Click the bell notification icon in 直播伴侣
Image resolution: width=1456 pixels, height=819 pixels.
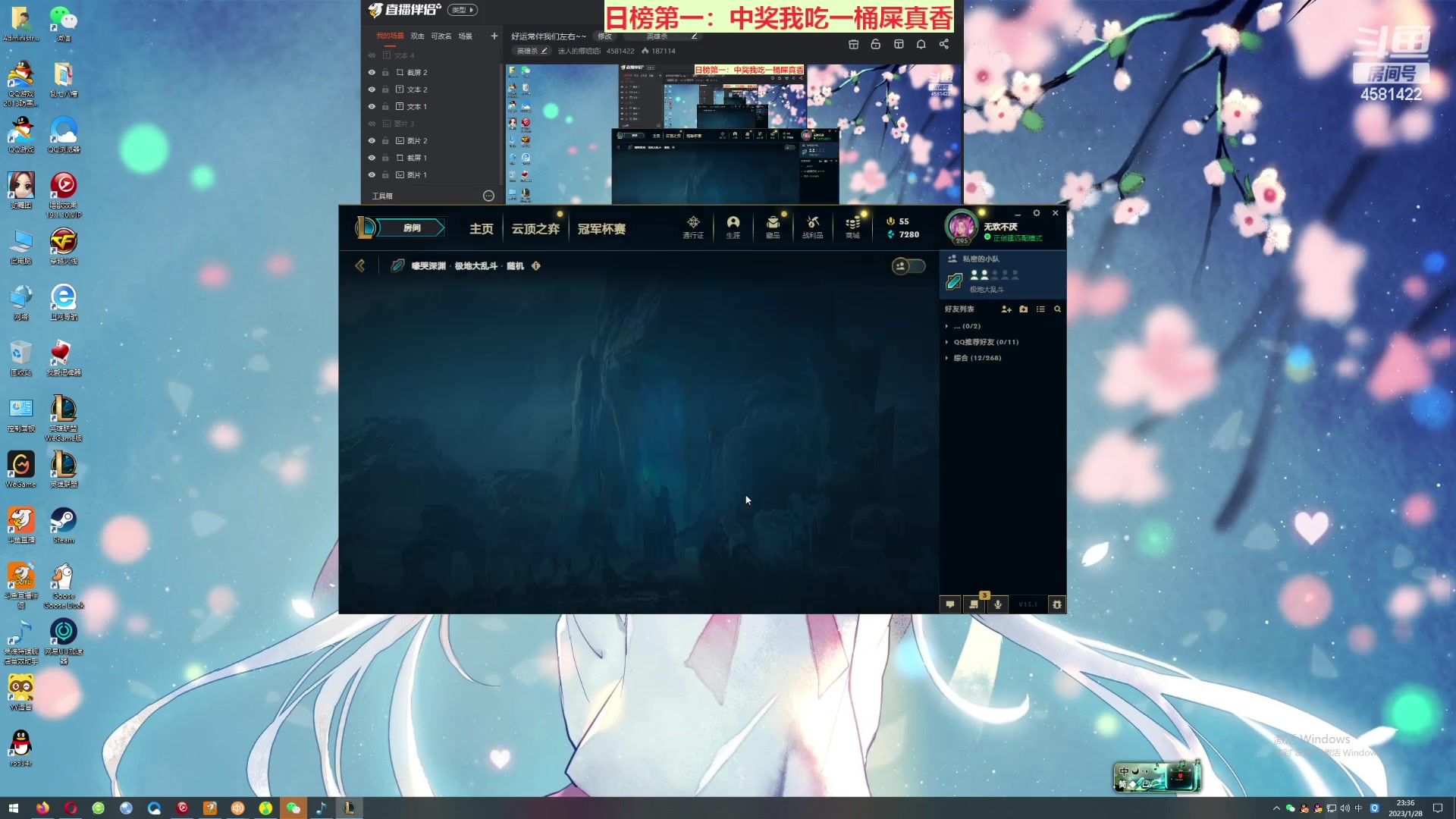(x=921, y=44)
